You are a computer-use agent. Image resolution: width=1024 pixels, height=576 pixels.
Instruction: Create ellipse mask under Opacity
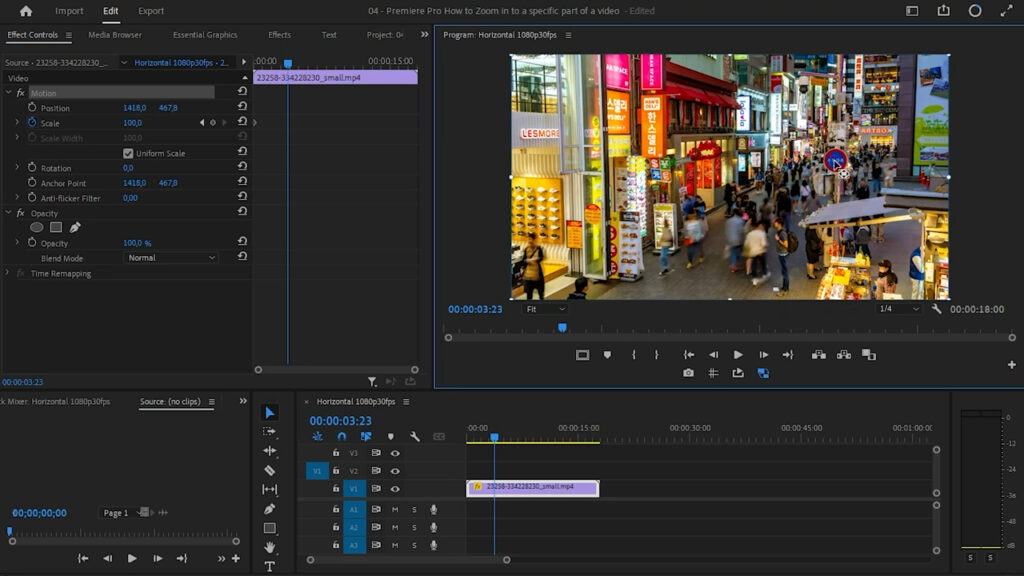(x=37, y=227)
